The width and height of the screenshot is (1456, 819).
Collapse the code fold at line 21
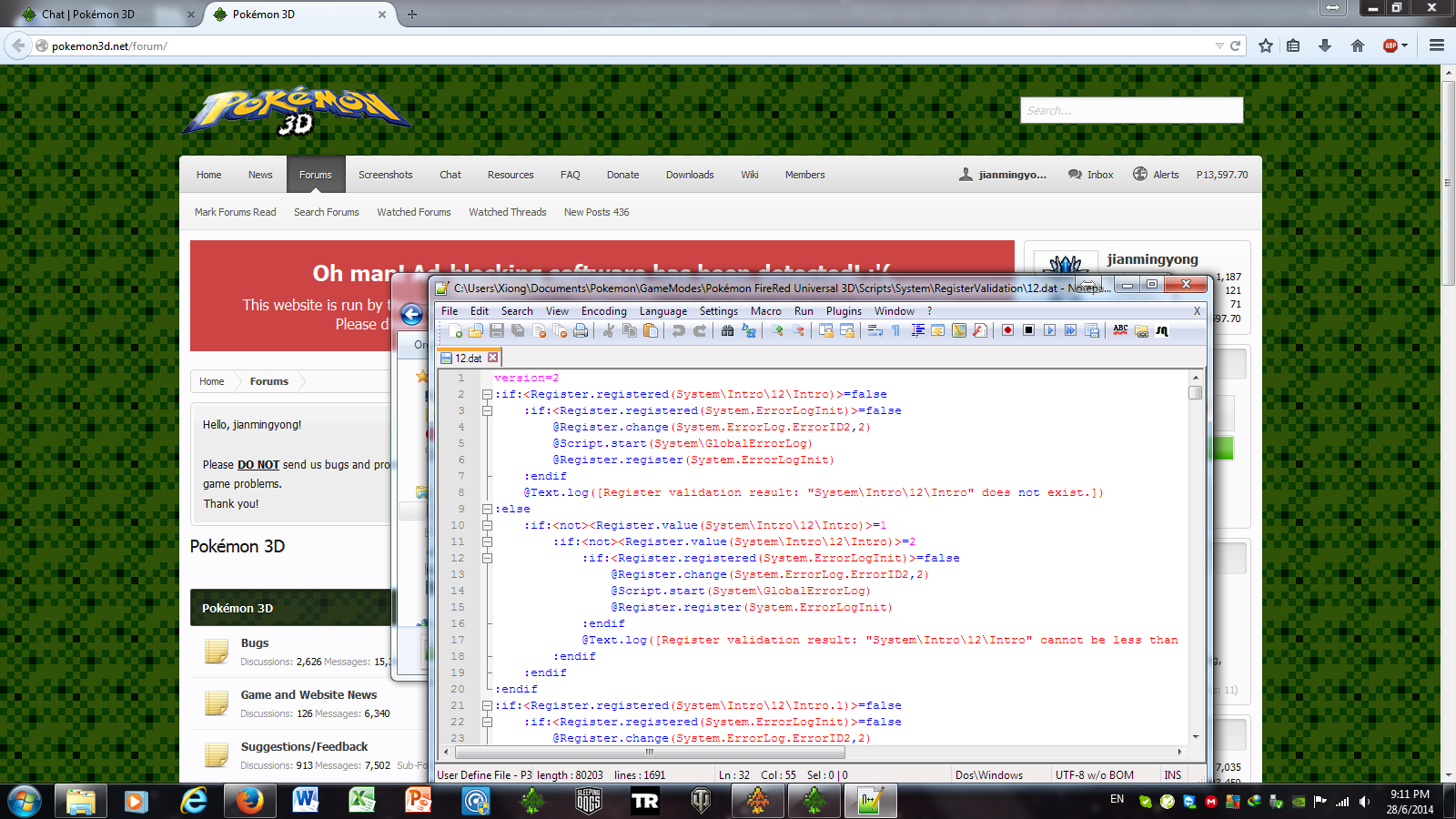(487, 705)
